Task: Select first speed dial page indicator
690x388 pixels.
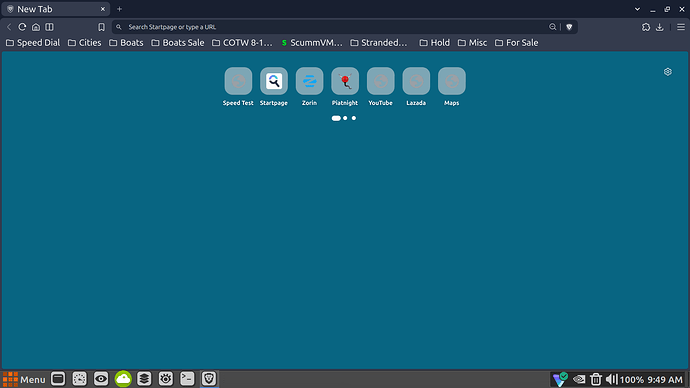Action: coord(336,118)
